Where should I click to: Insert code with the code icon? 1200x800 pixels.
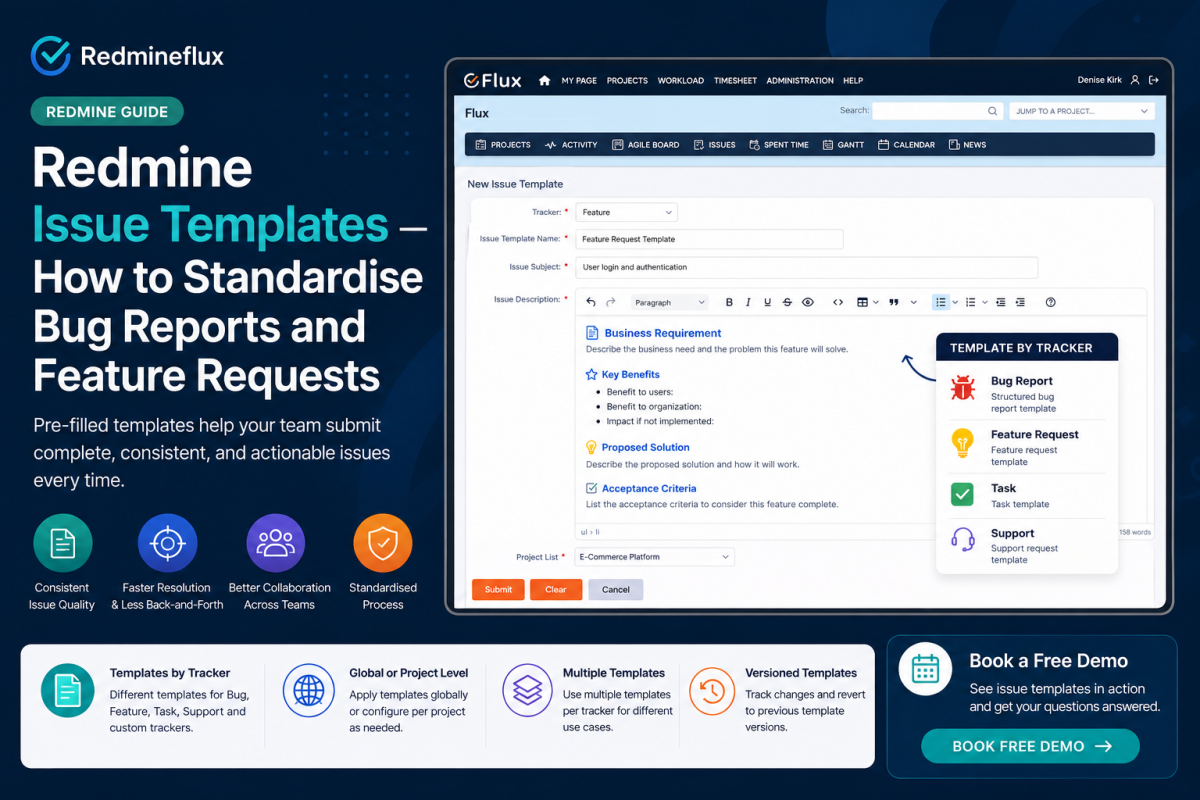click(838, 302)
